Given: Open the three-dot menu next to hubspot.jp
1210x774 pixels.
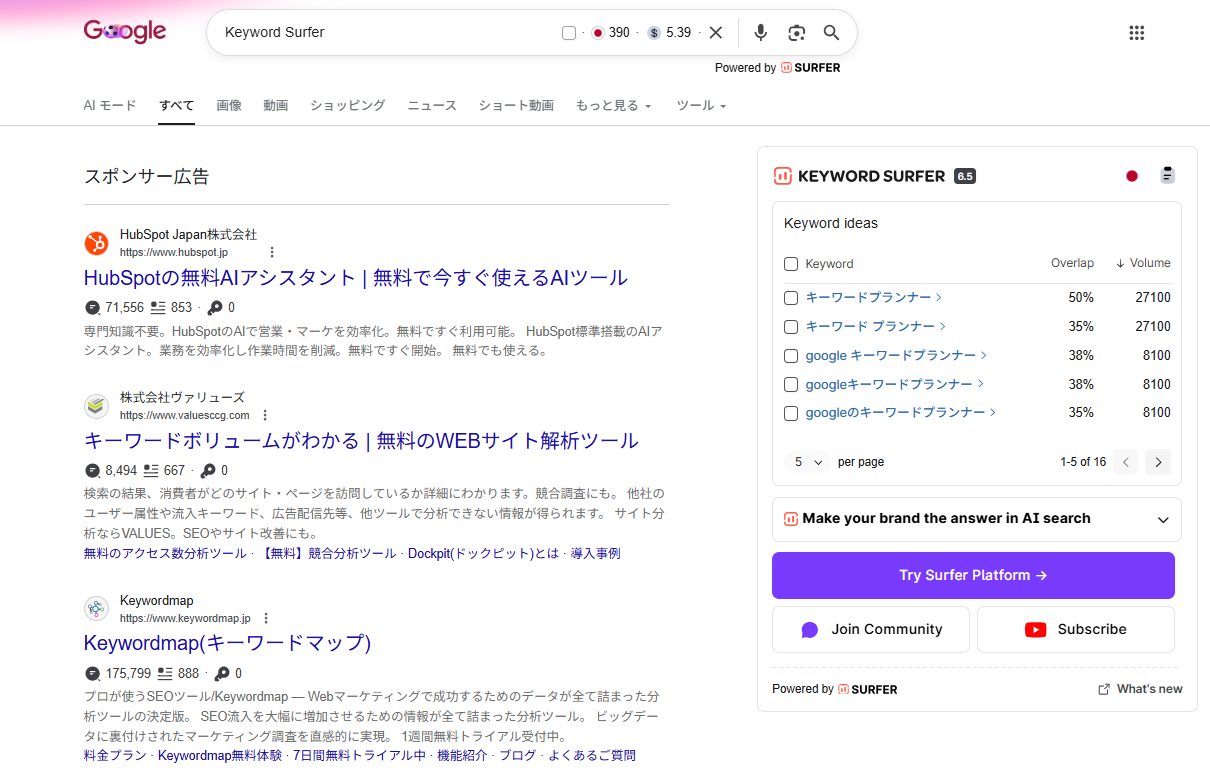Looking at the screenshot, I should coord(271,252).
